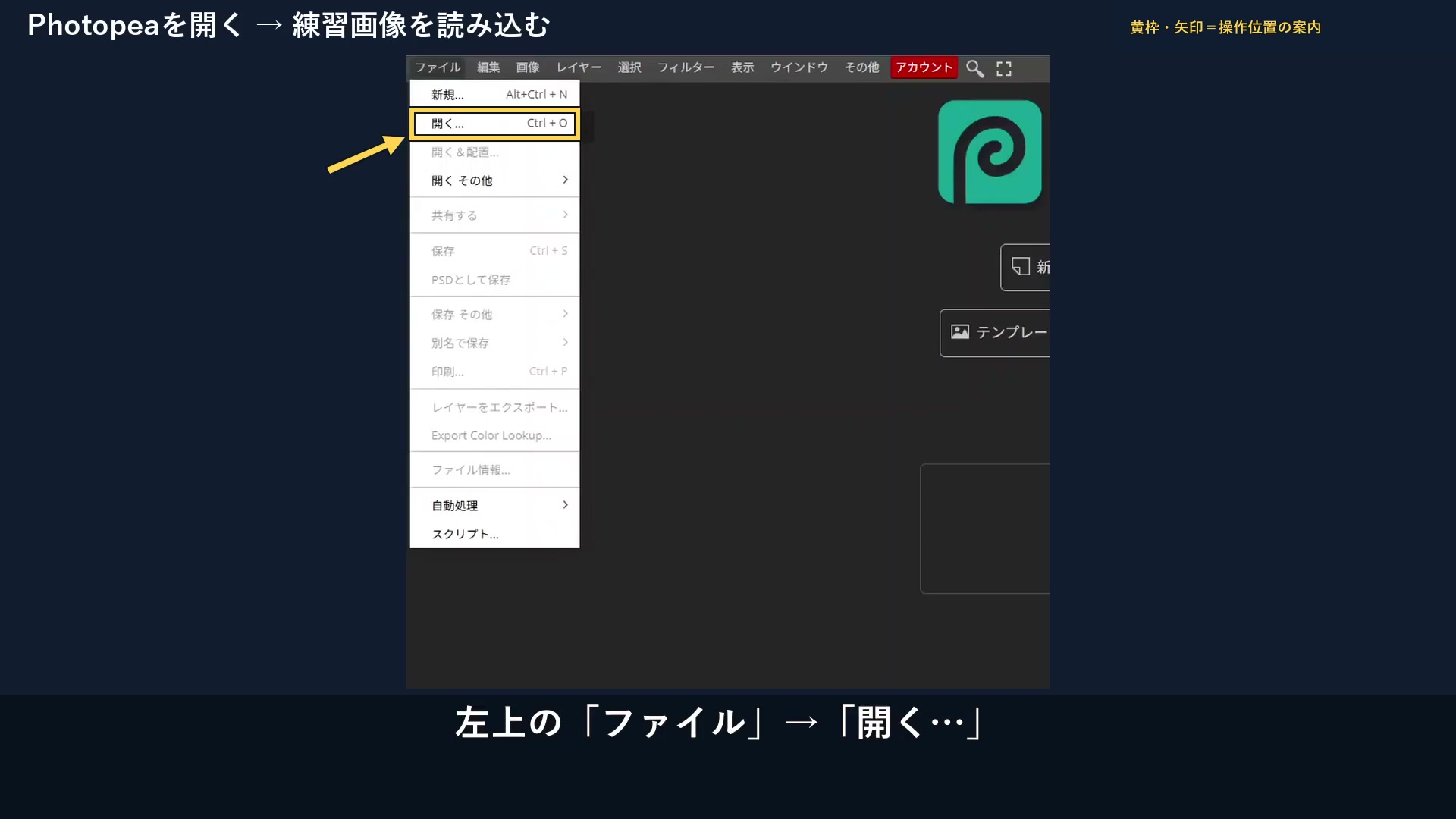This screenshot has width=1456, height=819.
Task: Click レイヤーをエクスポート... entry
Action: click(494, 407)
